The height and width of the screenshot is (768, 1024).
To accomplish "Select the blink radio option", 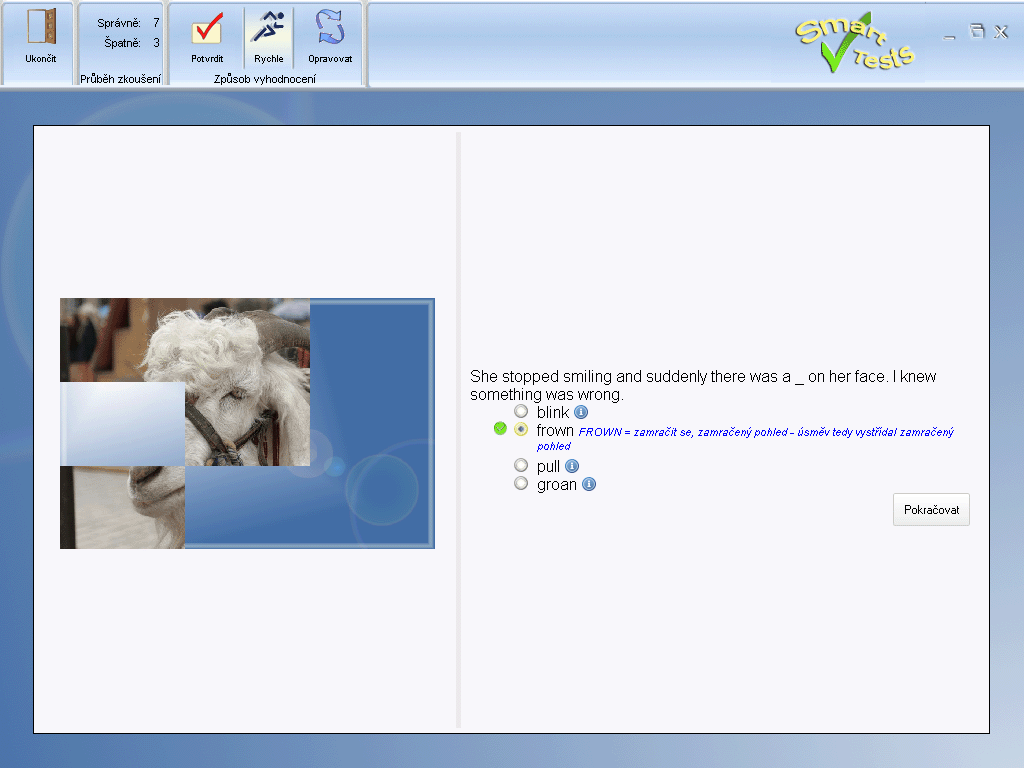I will pyautogui.click(x=520, y=411).
